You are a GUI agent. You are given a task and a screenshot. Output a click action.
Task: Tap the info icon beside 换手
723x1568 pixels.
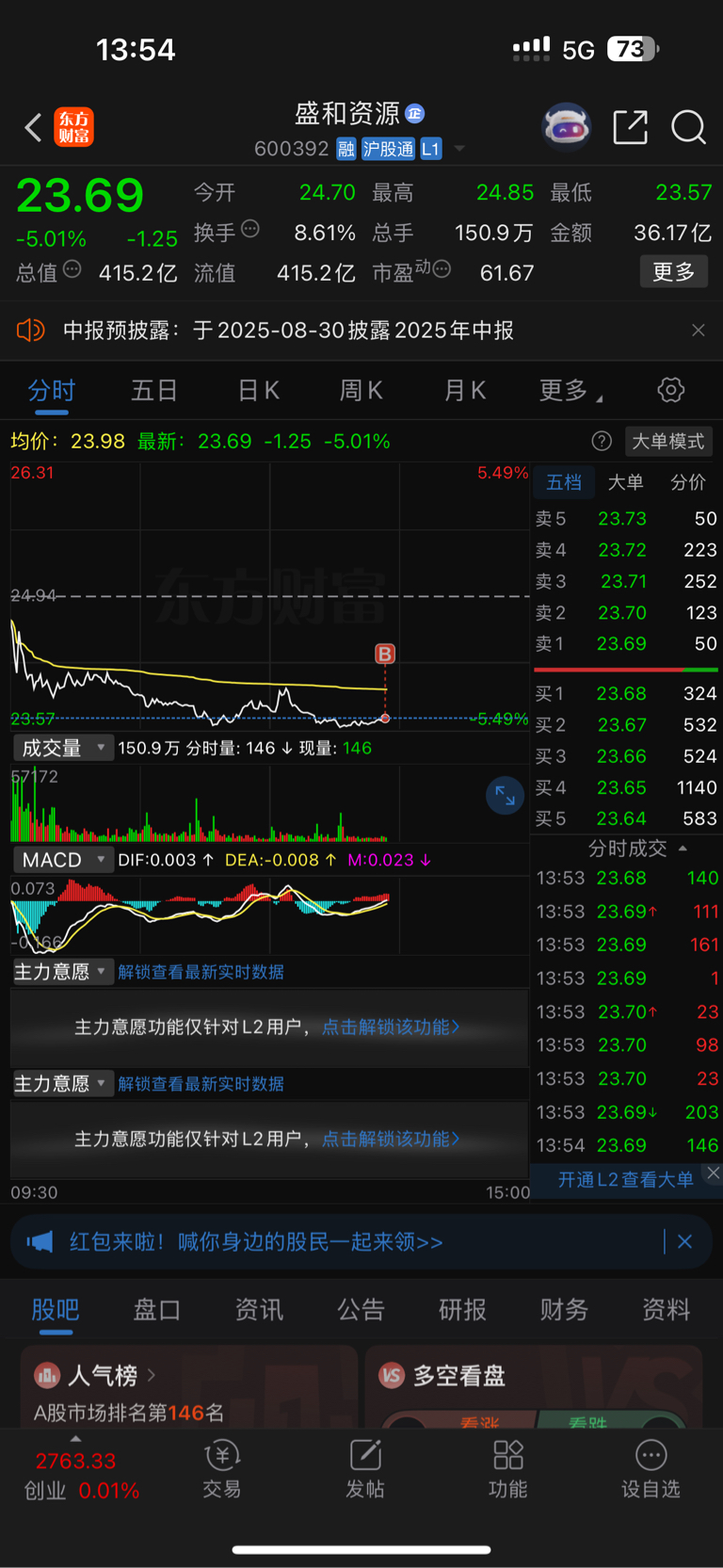coord(250,228)
